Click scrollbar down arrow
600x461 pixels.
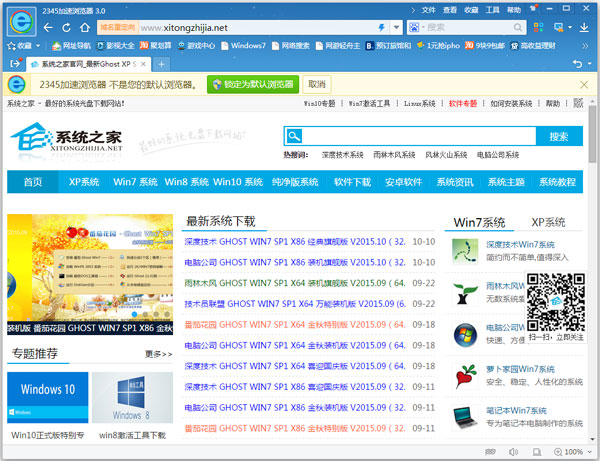592,439
